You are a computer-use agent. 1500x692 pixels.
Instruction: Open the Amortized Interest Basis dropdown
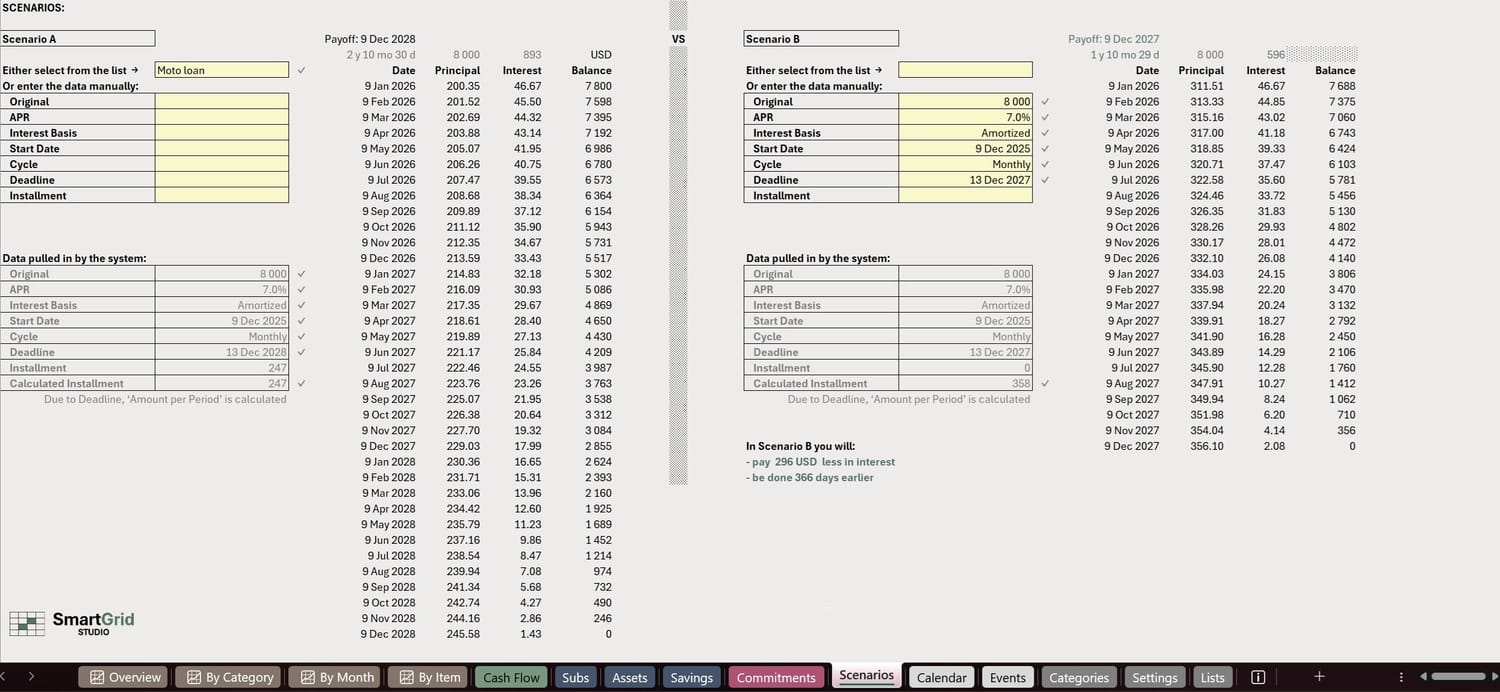[964, 132]
